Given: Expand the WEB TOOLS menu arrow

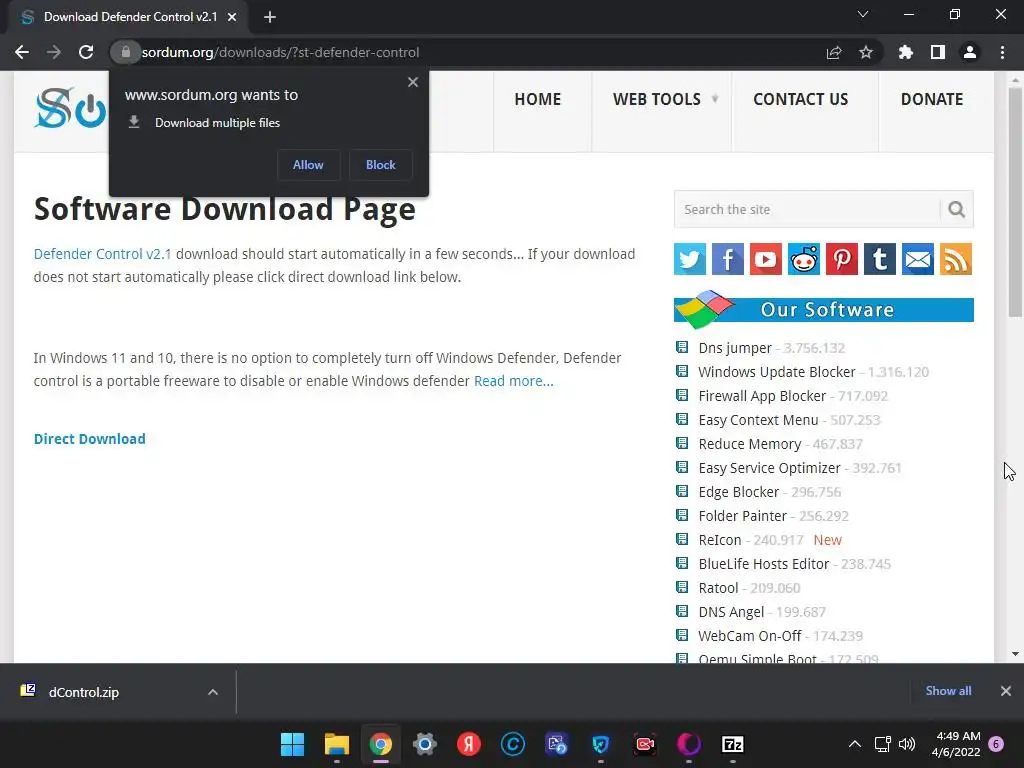Looking at the screenshot, I should tap(715, 99).
